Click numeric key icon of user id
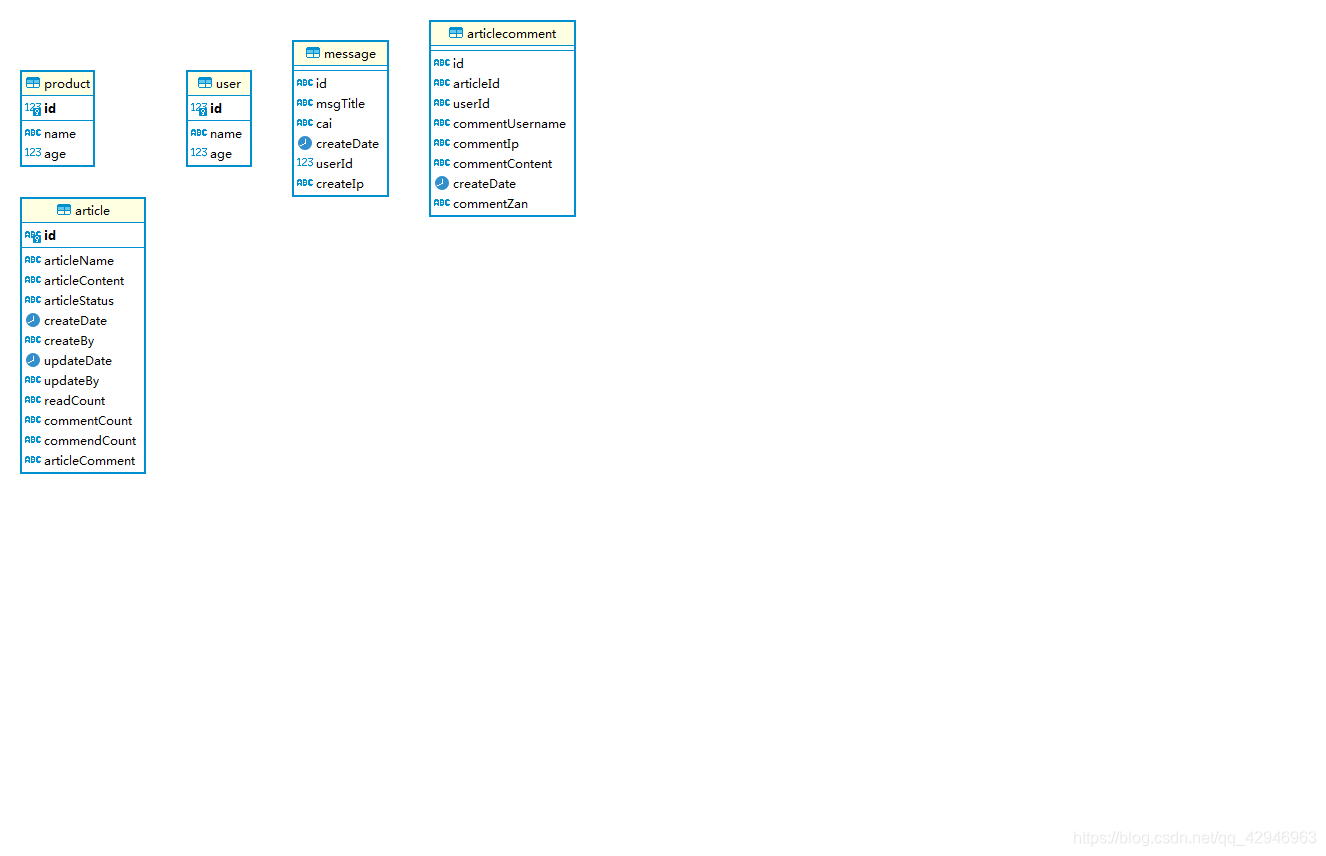The image size is (1326, 856). click(199, 108)
